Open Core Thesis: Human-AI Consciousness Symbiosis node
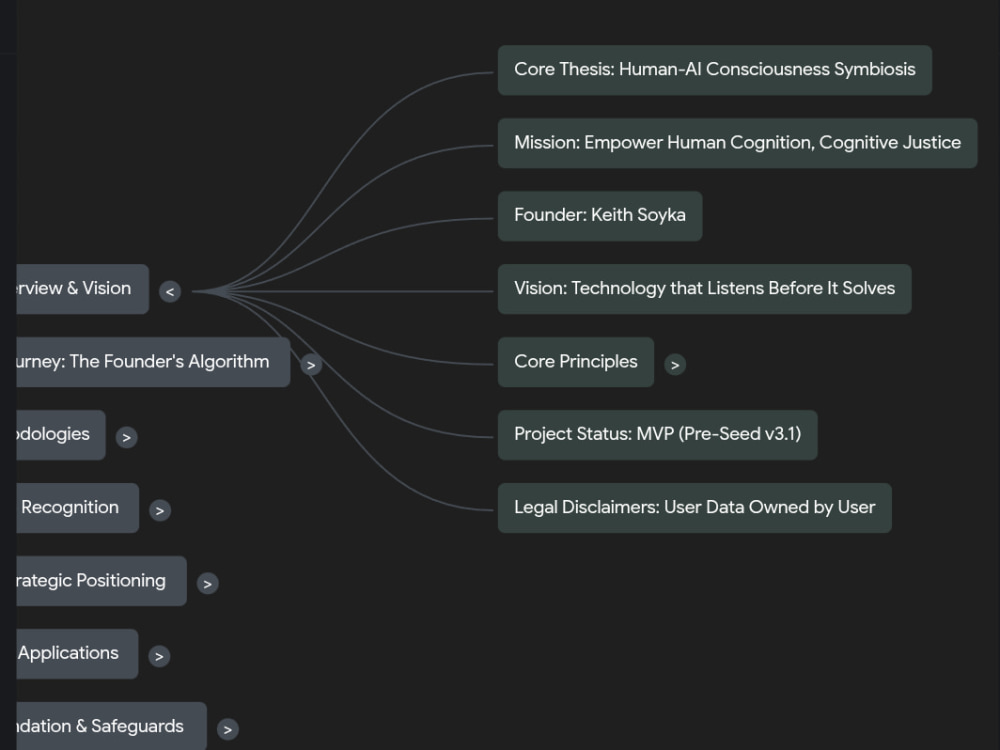The image size is (1000, 750). (715, 70)
